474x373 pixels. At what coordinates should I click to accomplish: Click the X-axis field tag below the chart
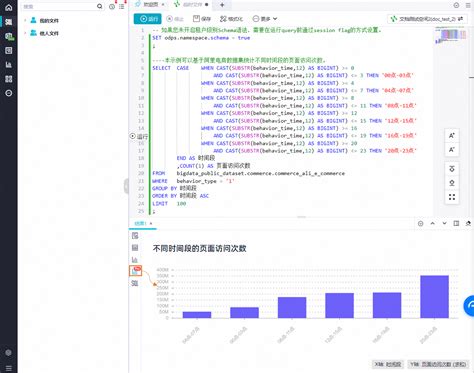[388, 364]
